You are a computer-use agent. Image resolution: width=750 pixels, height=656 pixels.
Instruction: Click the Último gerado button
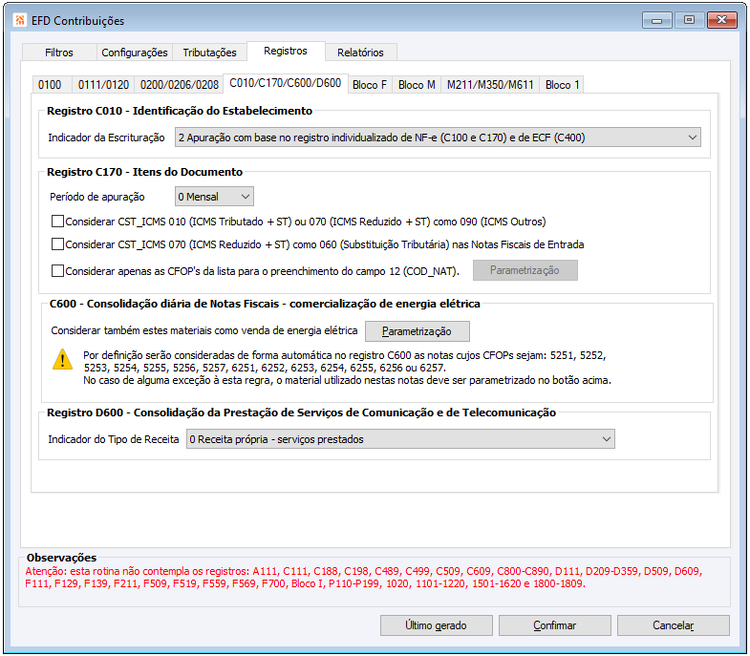(436, 625)
